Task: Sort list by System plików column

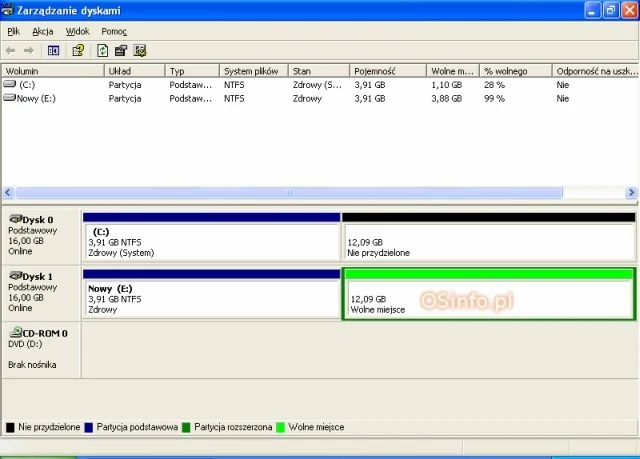Action: 254,71
